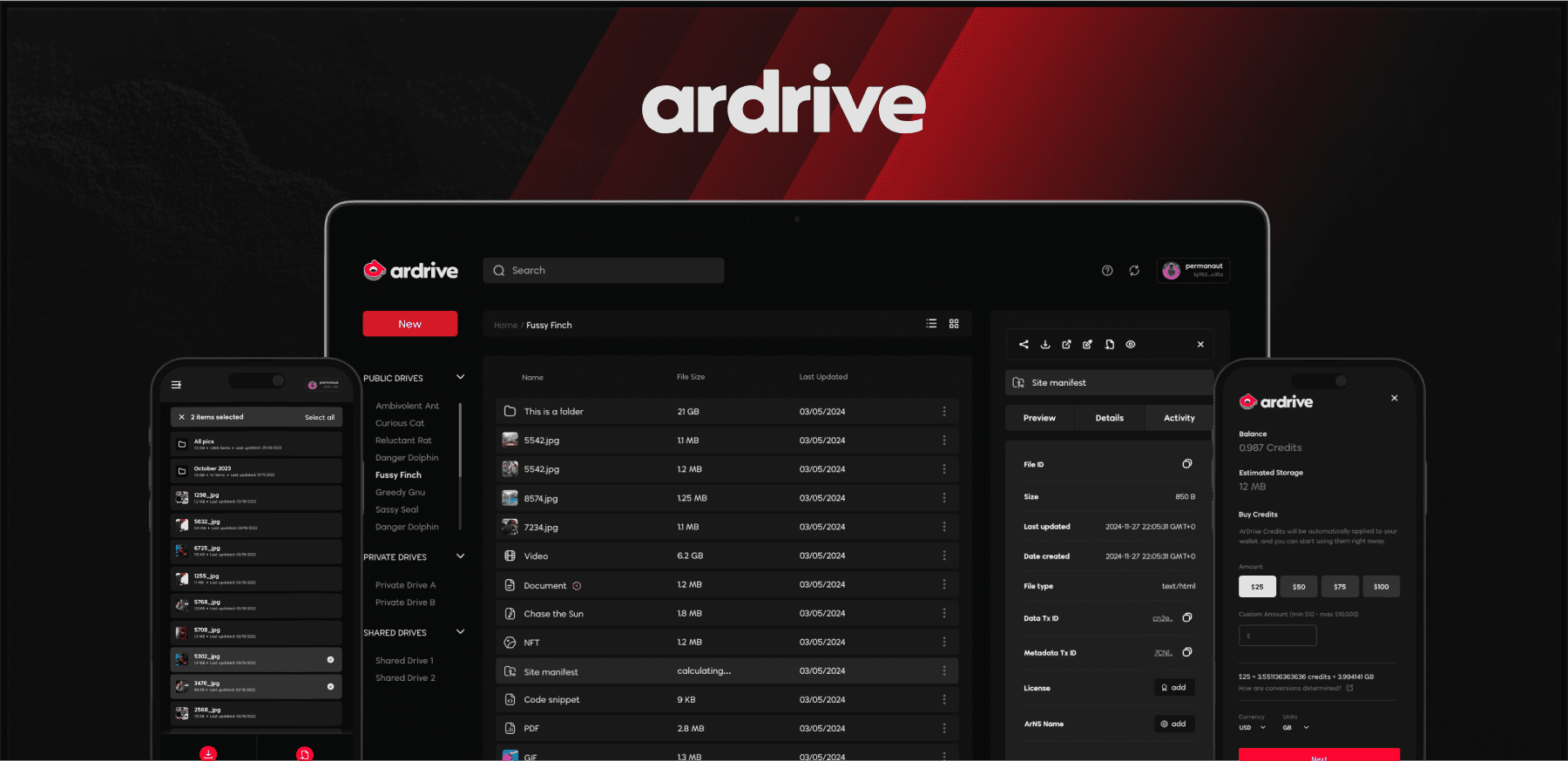The width and height of the screenshot is (1568, 761).
Task: Open the hamburger menu on left phone
Action: point(176,384)
